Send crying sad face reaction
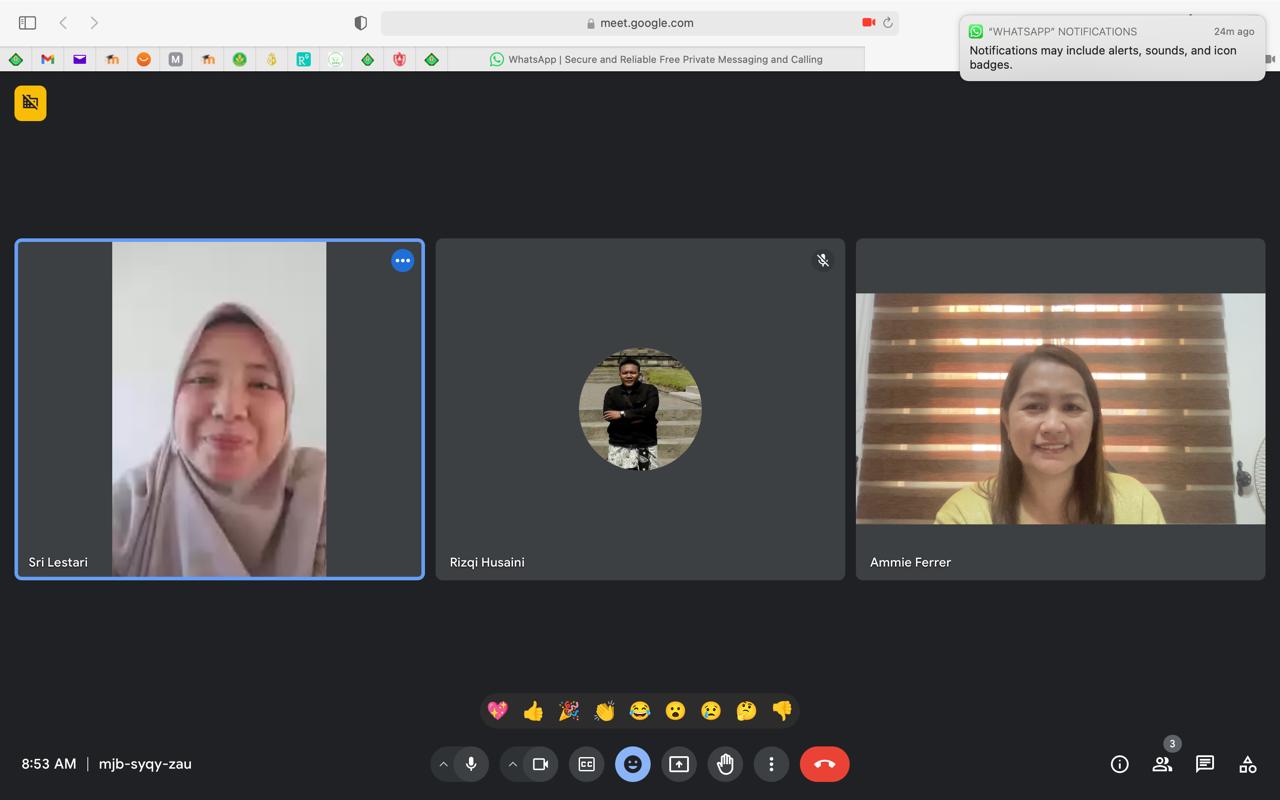The image size is (1280, 800). coord(711,711)
